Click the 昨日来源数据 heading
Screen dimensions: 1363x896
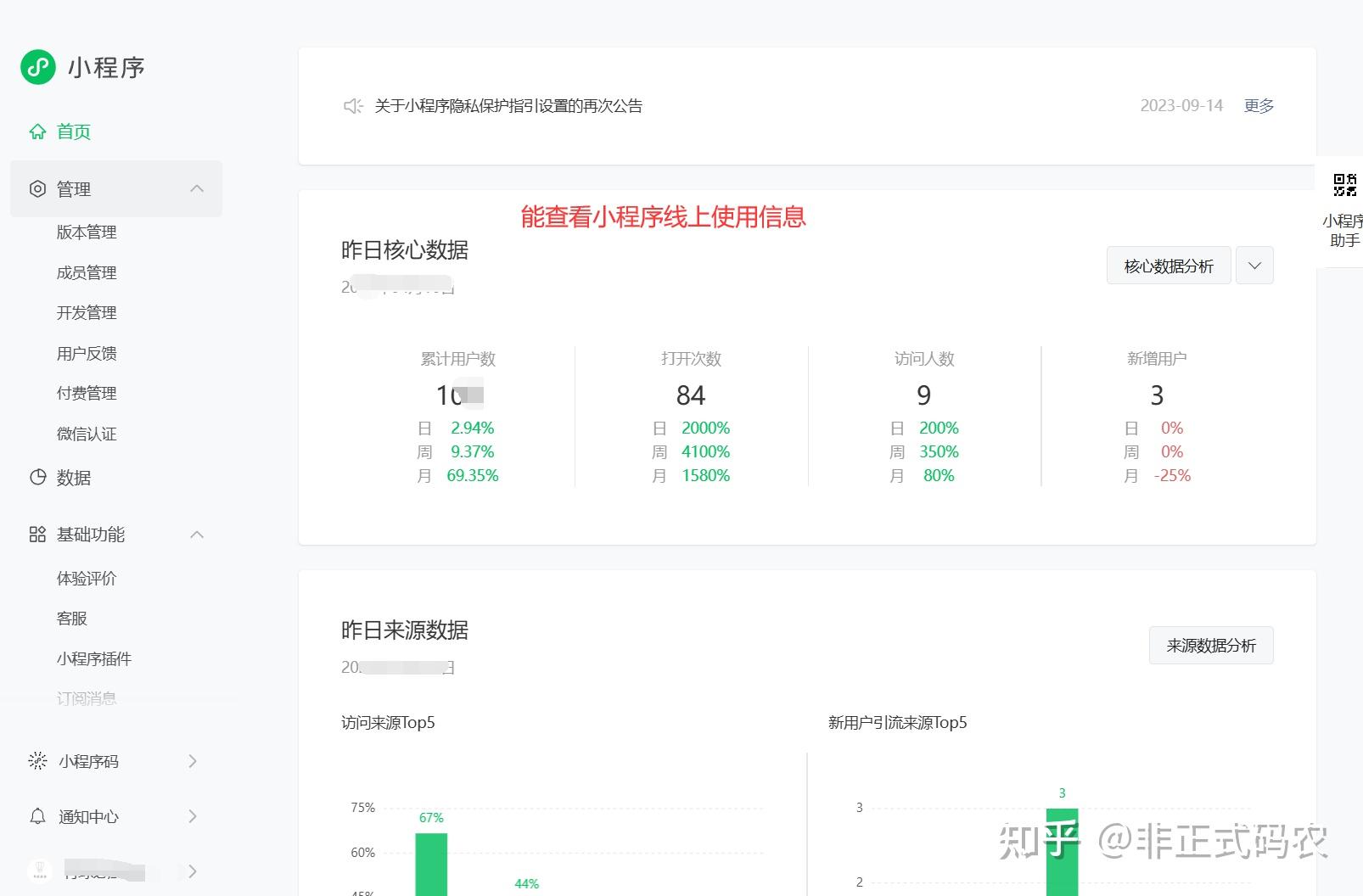click(405, 630)
